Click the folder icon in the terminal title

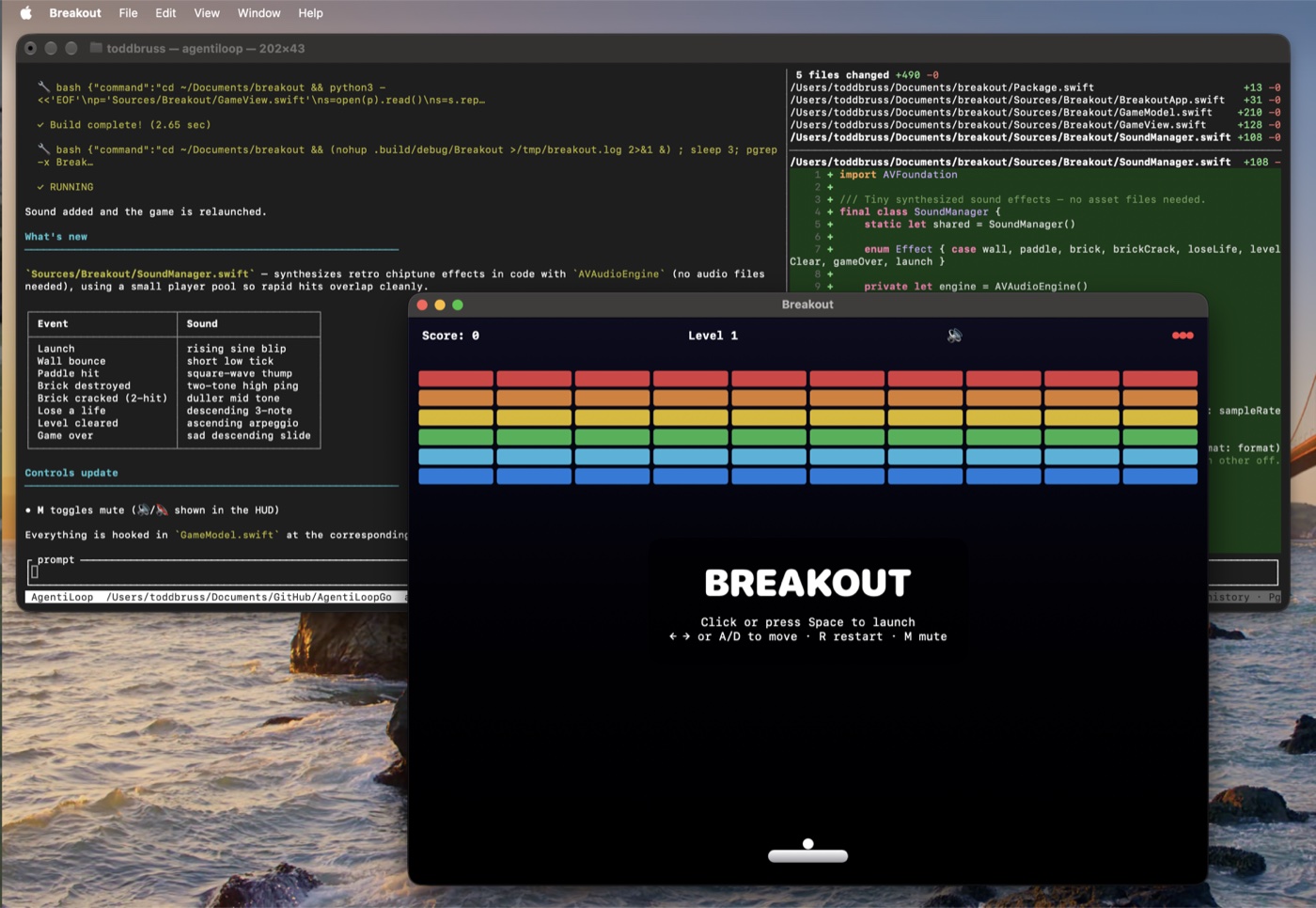tap(96, 48)
